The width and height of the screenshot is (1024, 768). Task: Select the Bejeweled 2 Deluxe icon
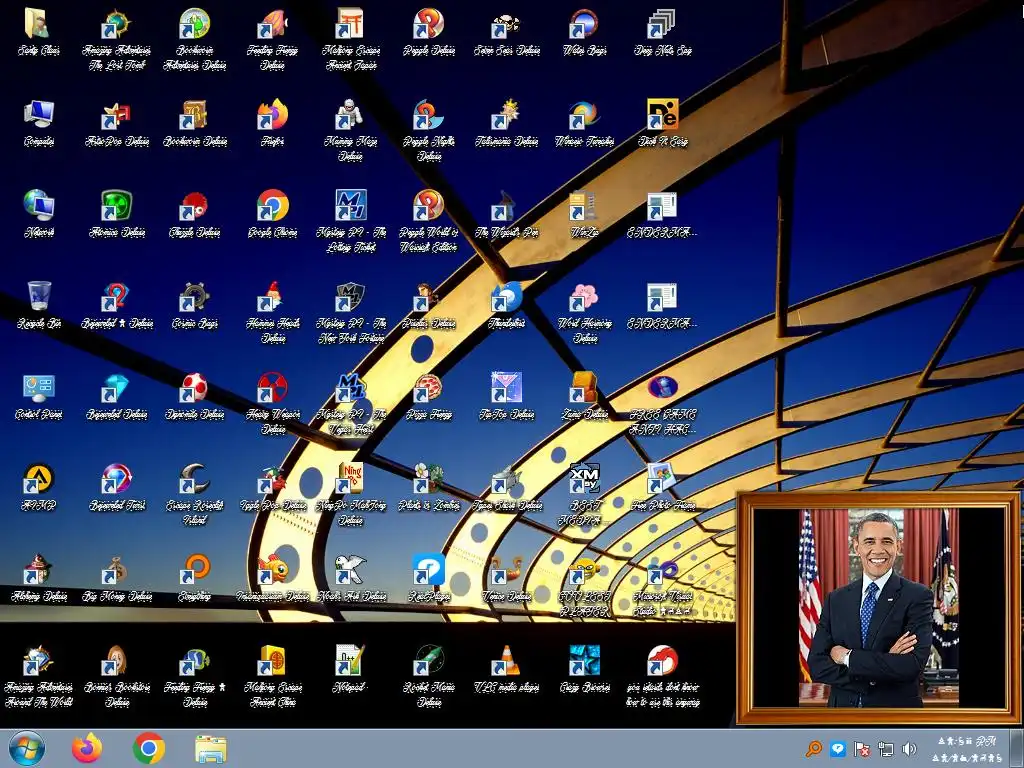tap(116, 304)
